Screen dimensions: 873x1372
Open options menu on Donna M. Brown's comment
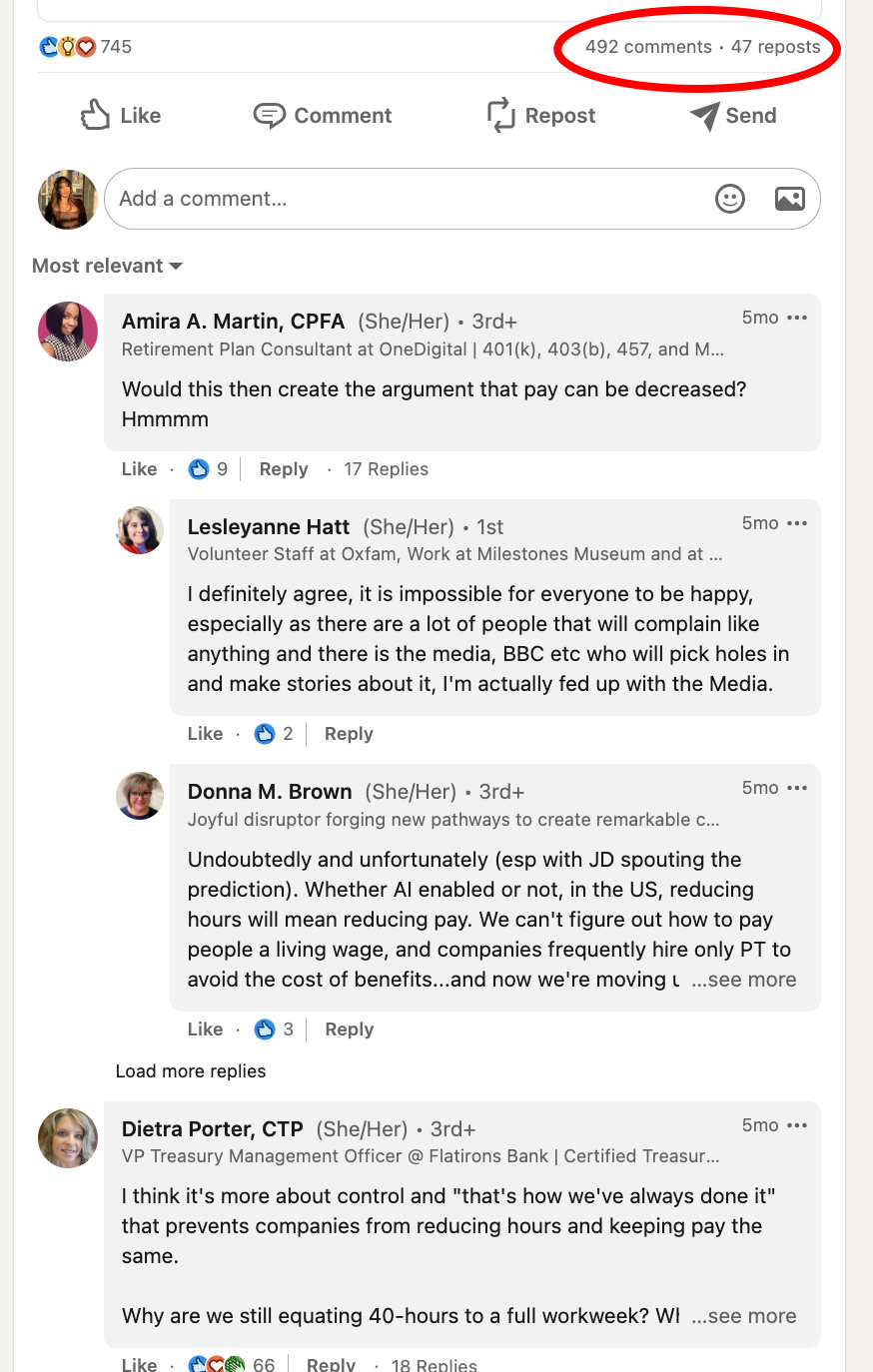(797, 789)
